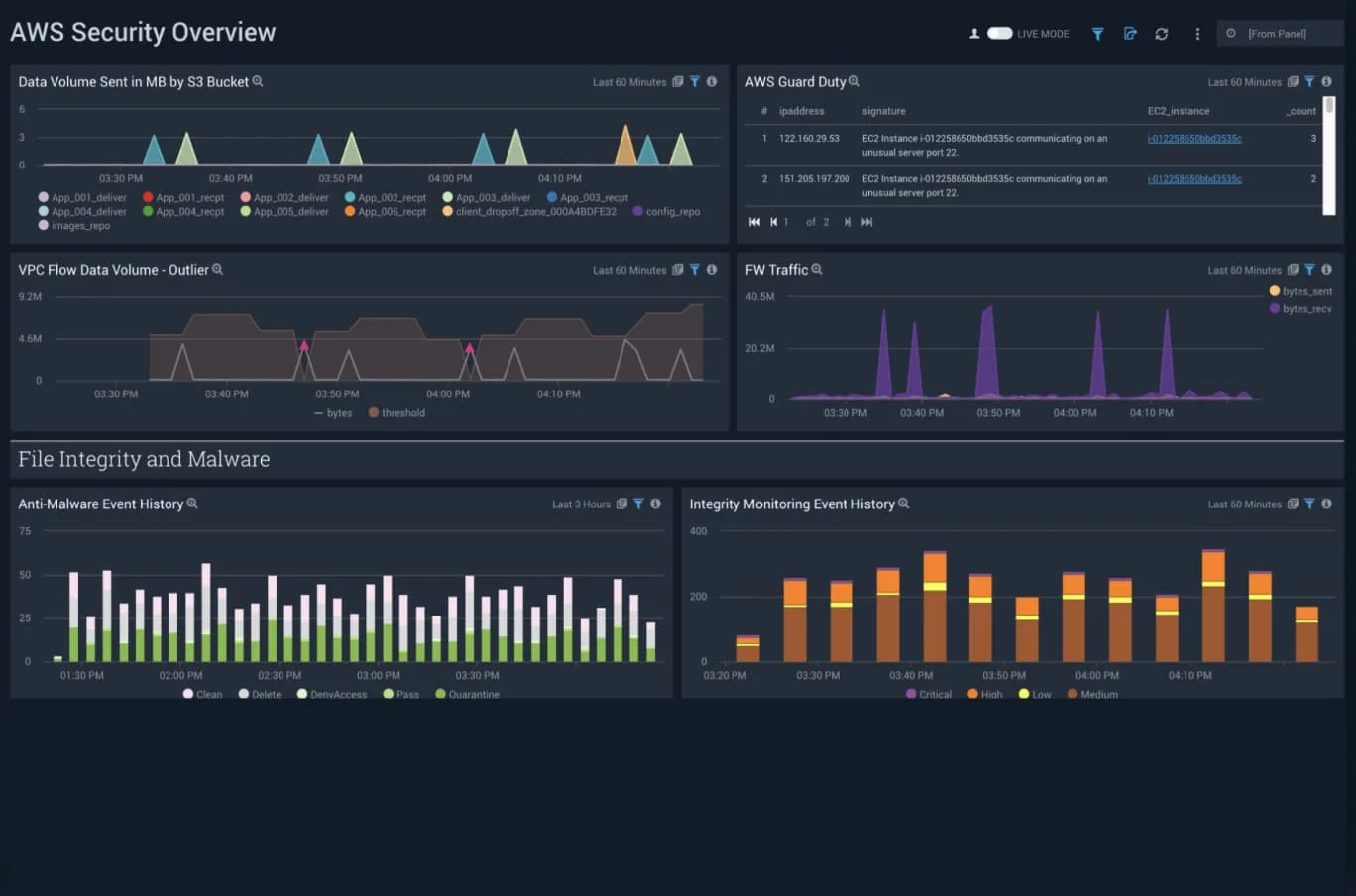Click filter icon on AWS Guard Duty panel

click(1309, 82)
